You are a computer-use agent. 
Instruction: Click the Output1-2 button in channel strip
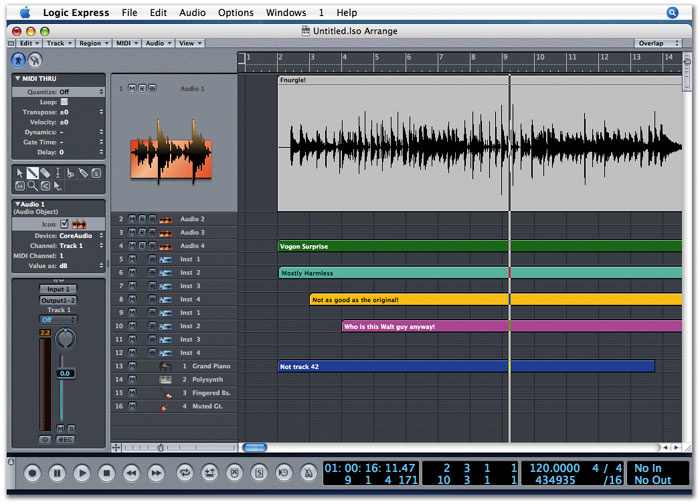[x=58, y=300]
